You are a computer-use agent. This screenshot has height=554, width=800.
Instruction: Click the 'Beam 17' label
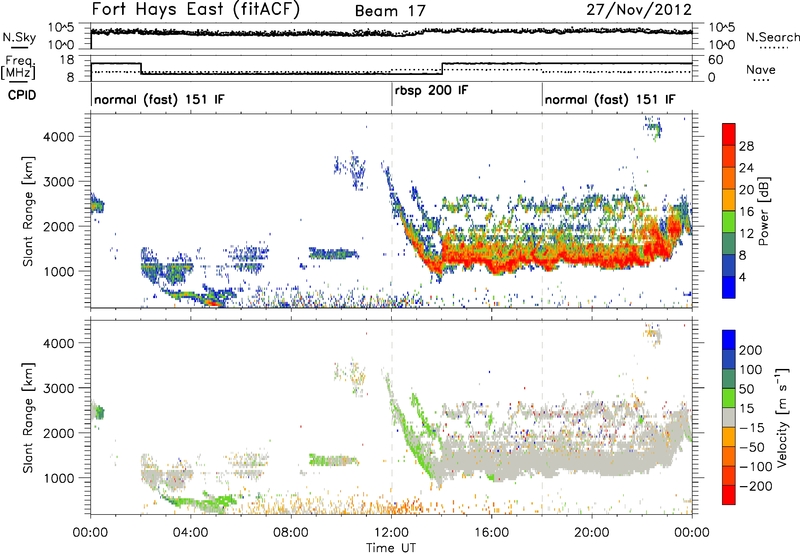390,11
